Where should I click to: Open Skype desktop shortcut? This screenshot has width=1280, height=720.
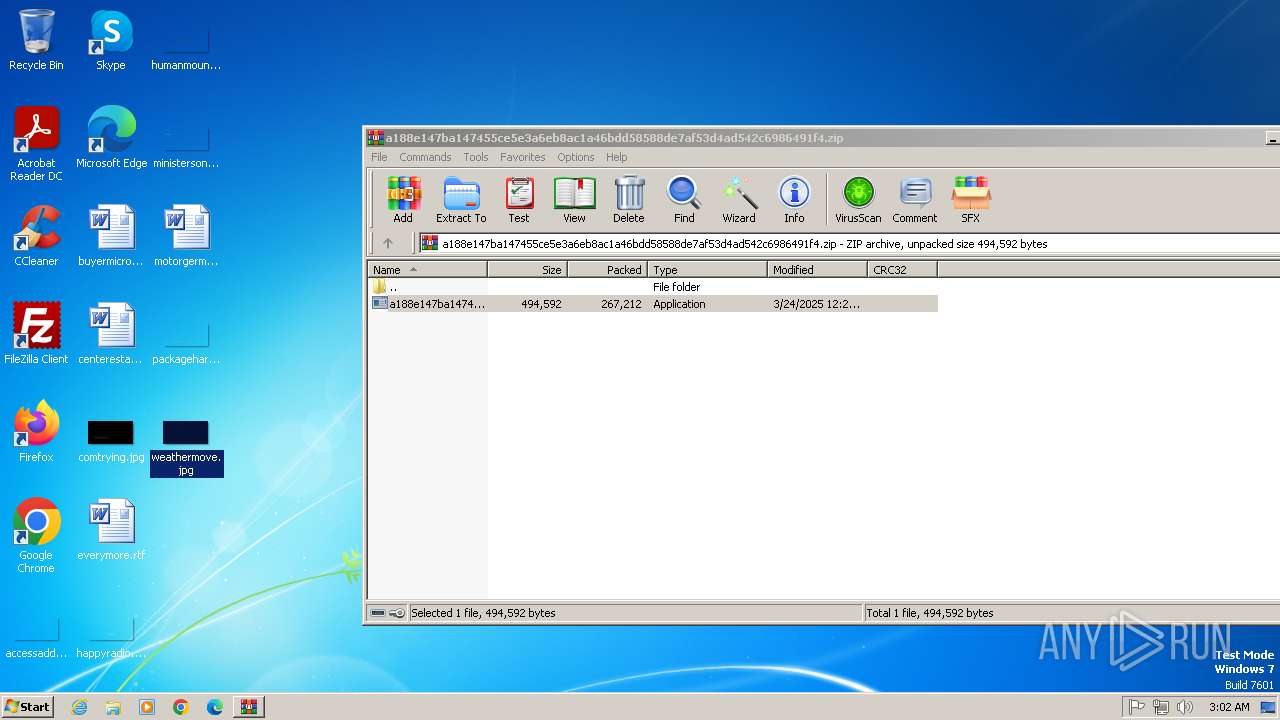click(111, 40)
